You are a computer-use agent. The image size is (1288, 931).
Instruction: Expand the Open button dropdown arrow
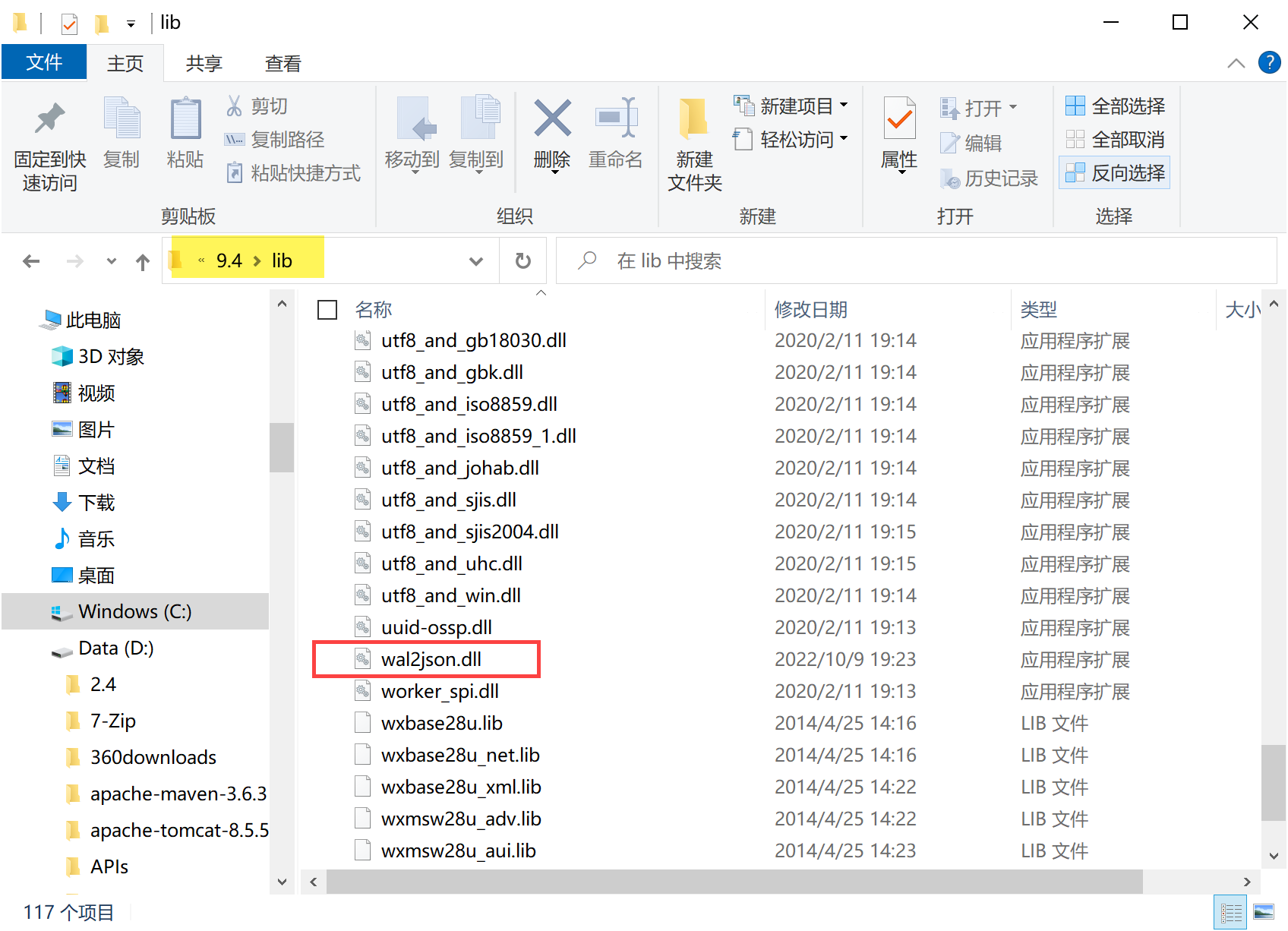point(1013,108)
